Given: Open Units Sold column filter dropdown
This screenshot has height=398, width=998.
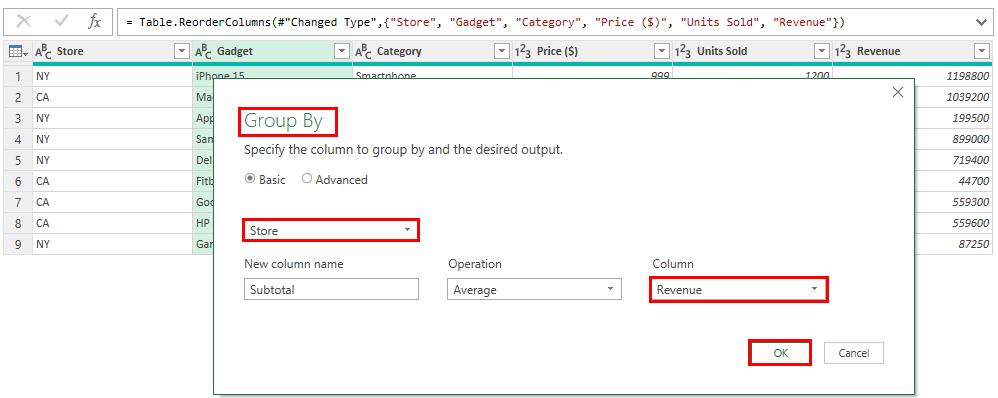Looking at the screenshot, I should coord(822,52).
